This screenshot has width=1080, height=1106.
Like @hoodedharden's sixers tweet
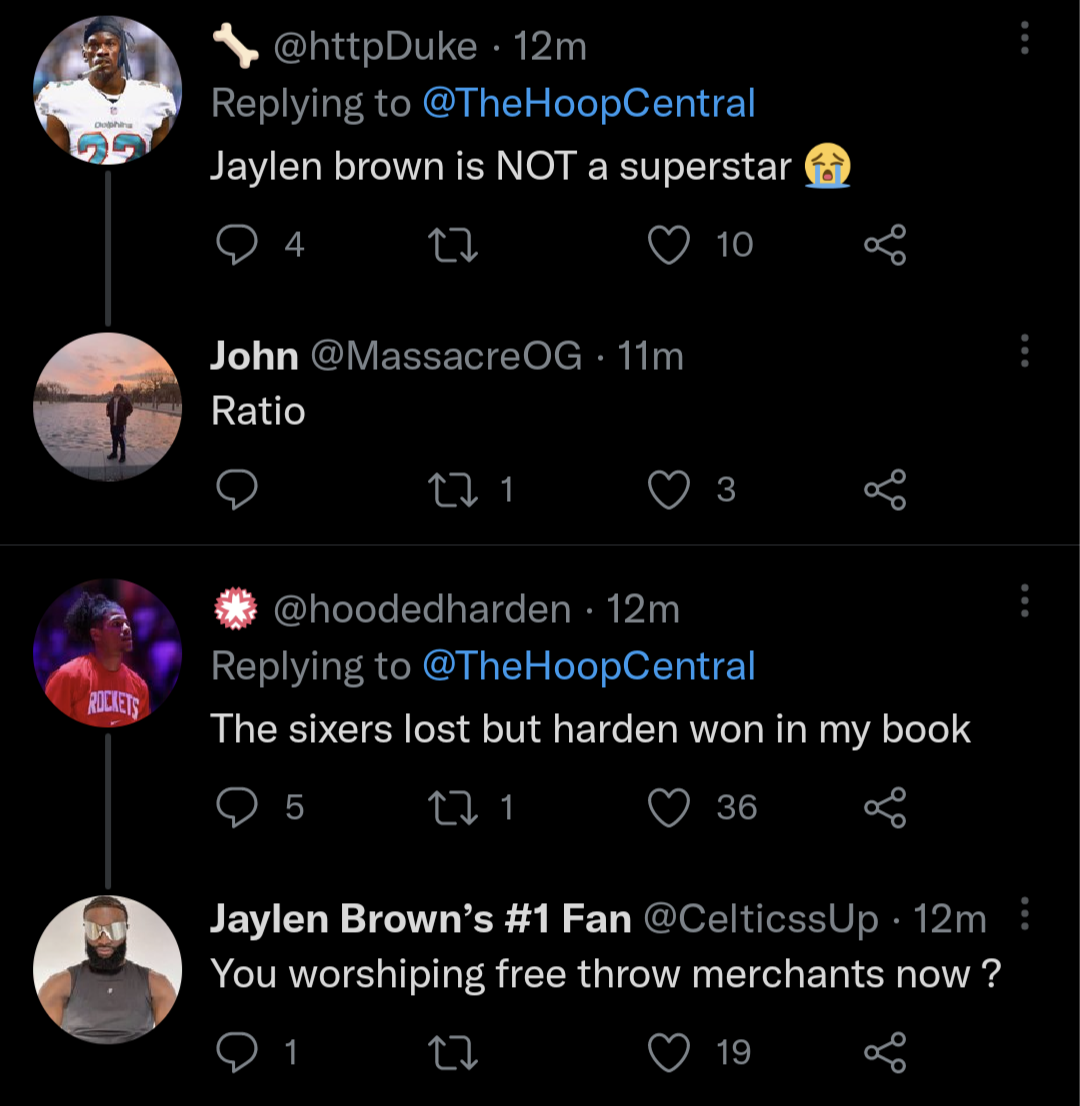pos(670,807)
